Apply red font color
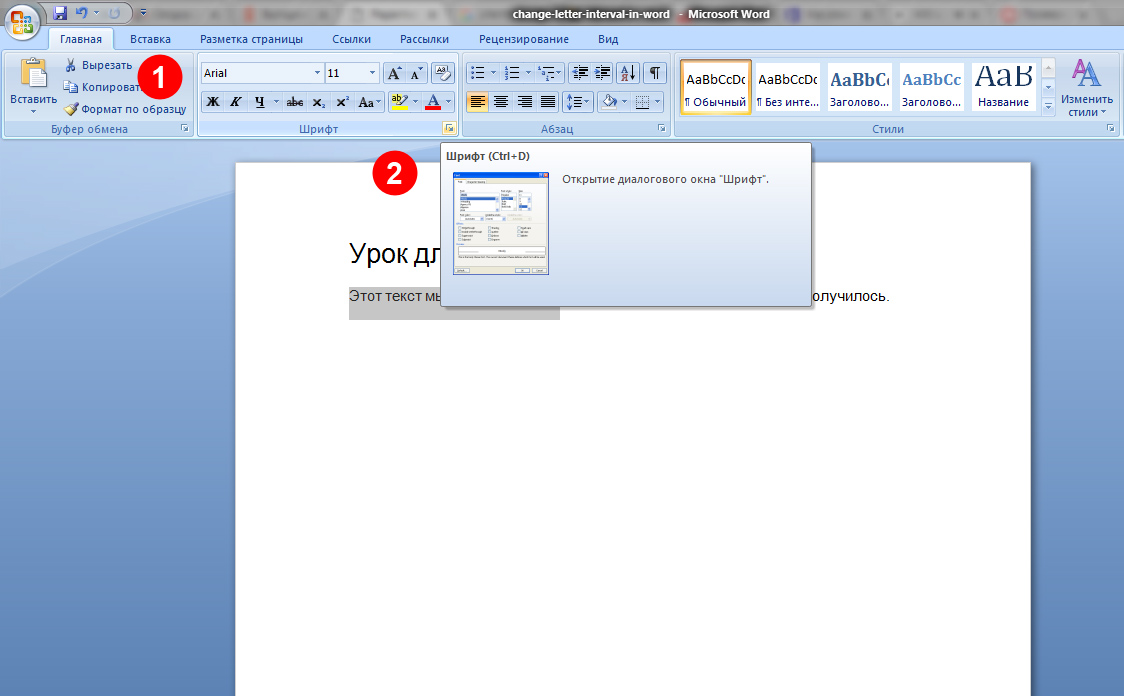The height and width of the screenshot is (696, 1124). tap(433, 102)
